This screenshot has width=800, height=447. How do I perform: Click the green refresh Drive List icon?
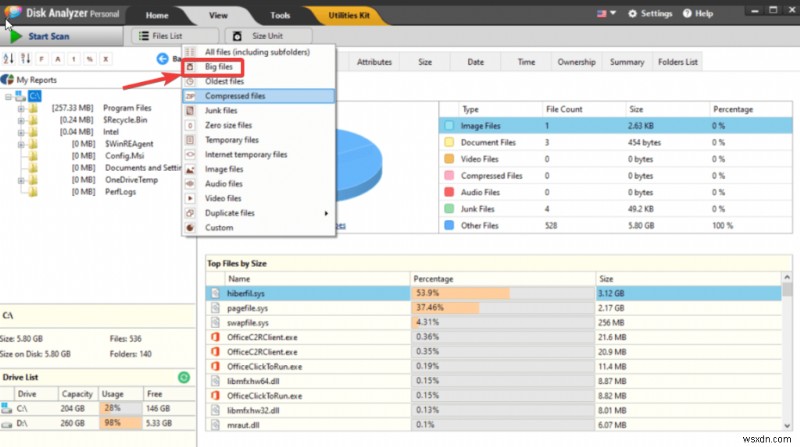pos(184,377)
